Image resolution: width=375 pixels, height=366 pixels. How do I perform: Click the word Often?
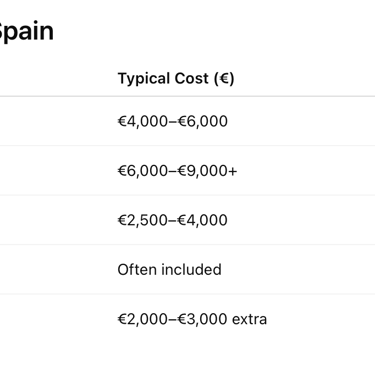(x=137, y=270)
